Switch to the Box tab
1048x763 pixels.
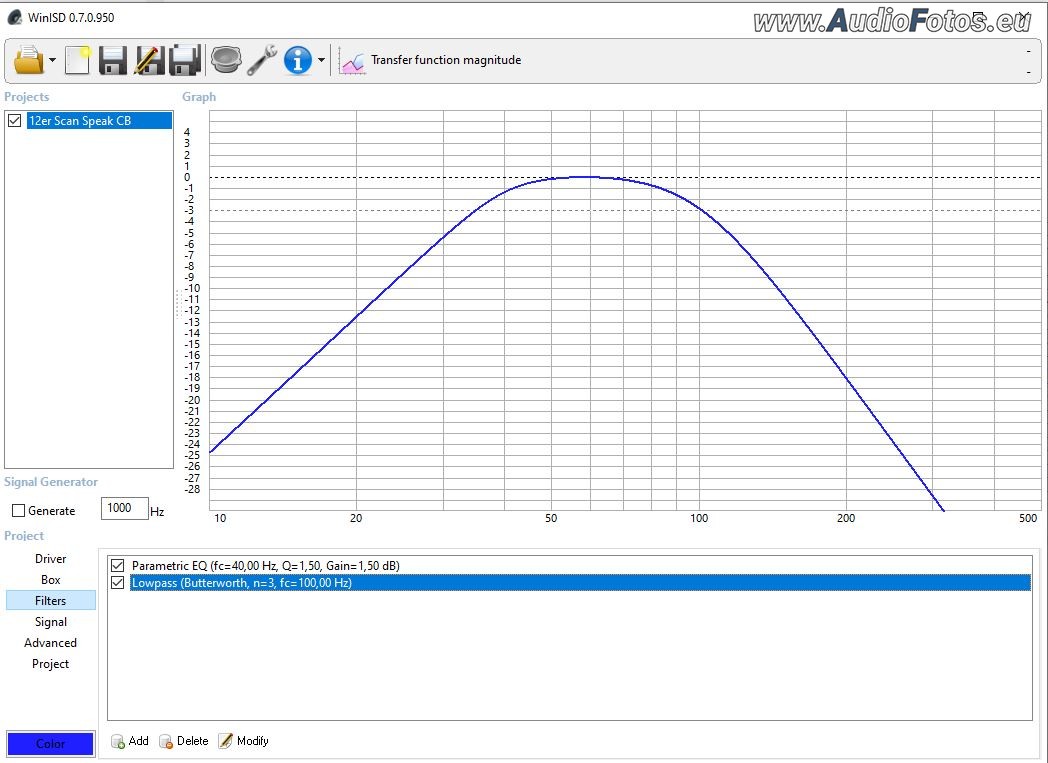point(51,580)
